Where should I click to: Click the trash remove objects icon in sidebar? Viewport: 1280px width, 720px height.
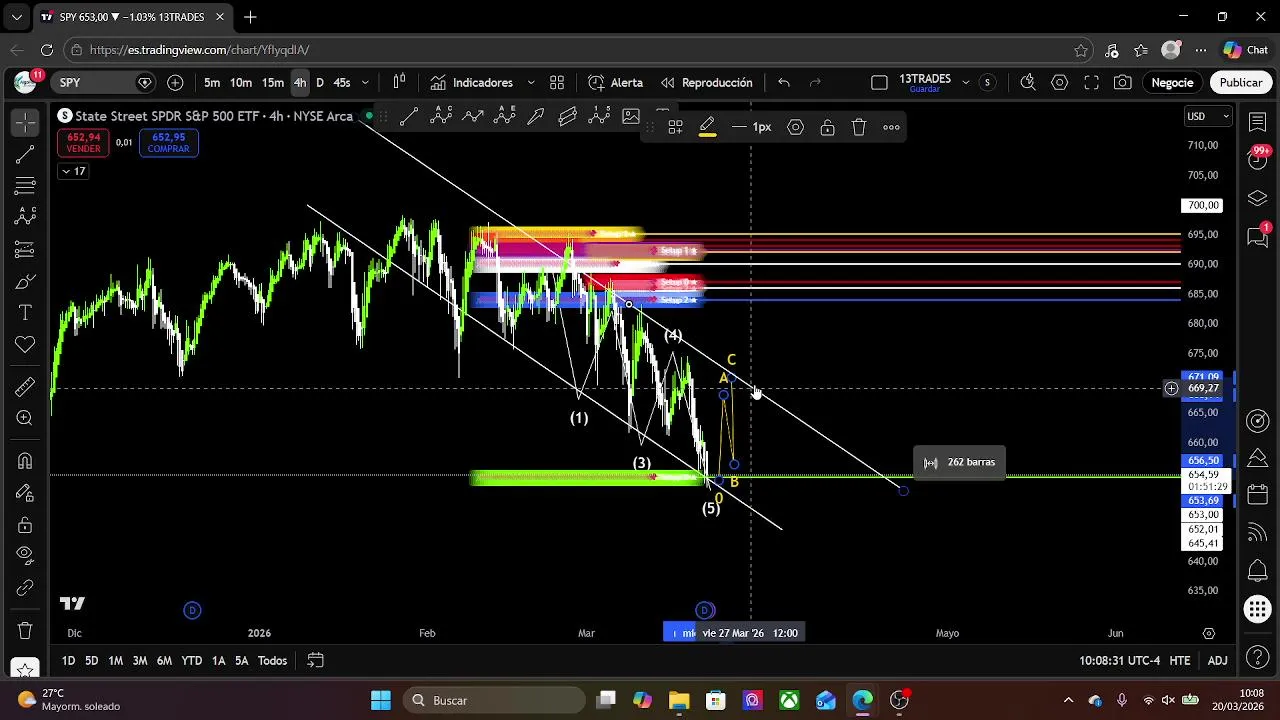pos(25,630)
